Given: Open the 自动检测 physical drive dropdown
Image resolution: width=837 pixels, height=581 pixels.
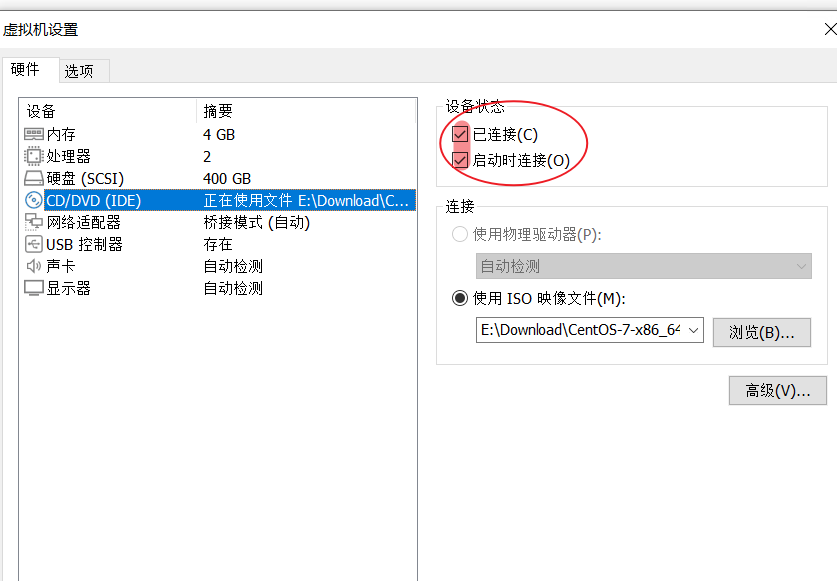Looking at the screenshot, I should (x=644, y=266).
